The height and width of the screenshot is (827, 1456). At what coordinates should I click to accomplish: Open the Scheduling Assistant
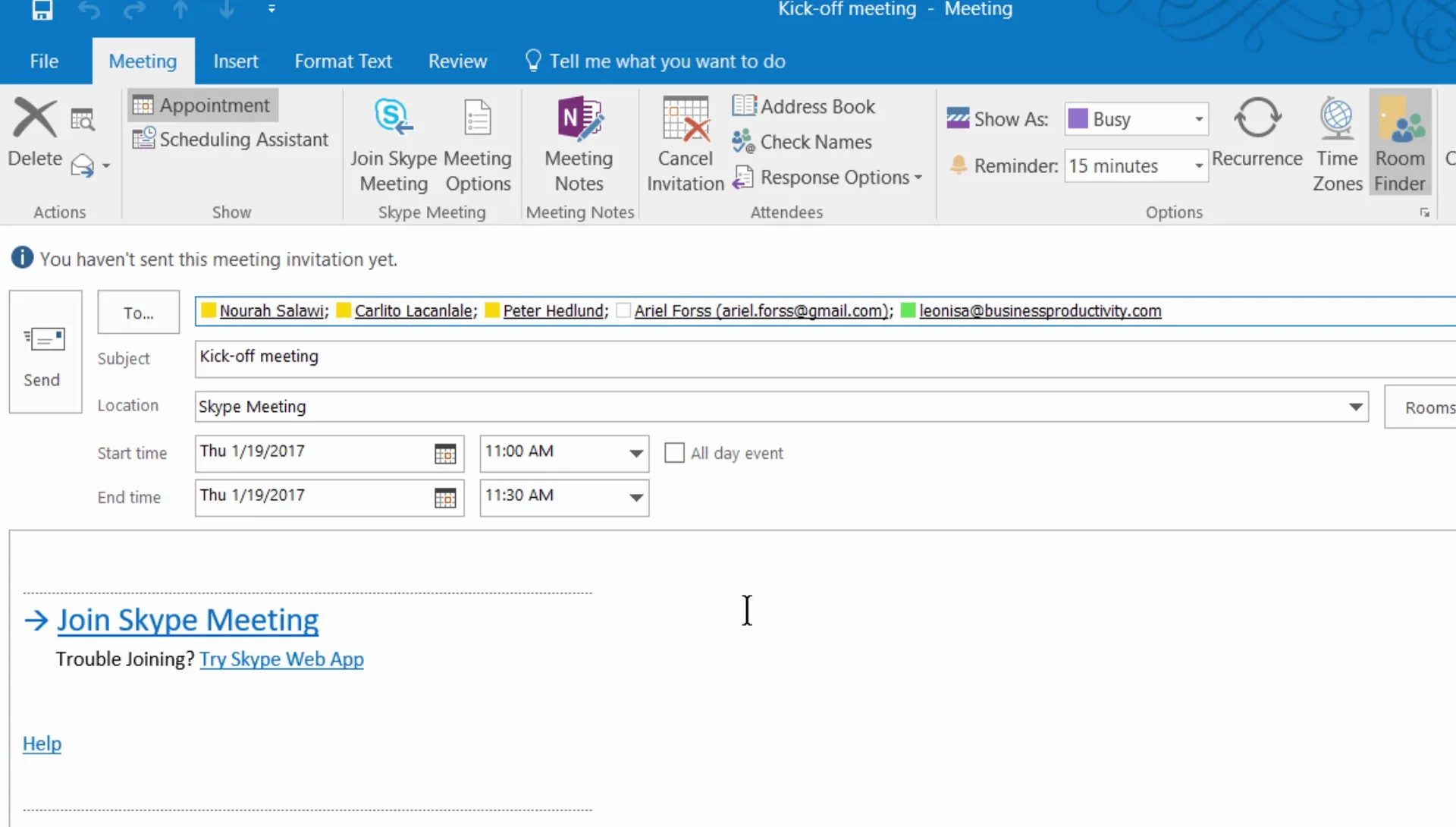[x=231, y=140]
